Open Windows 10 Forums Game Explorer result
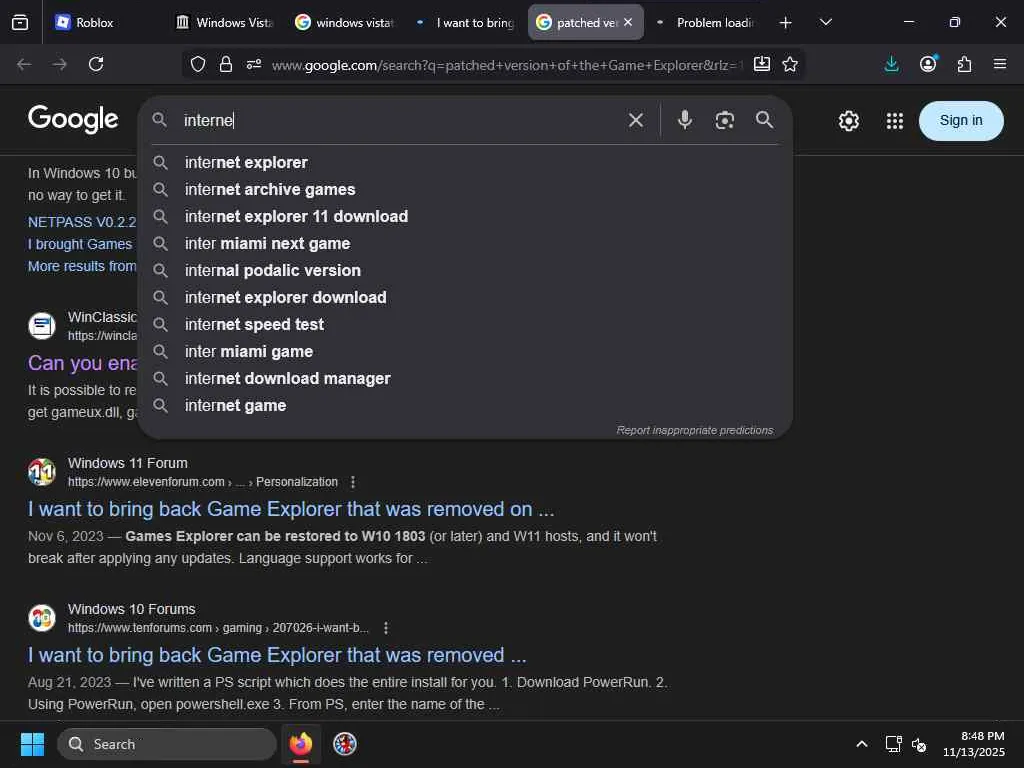Viewport: 1024px width, 768px height. (277, 655)
